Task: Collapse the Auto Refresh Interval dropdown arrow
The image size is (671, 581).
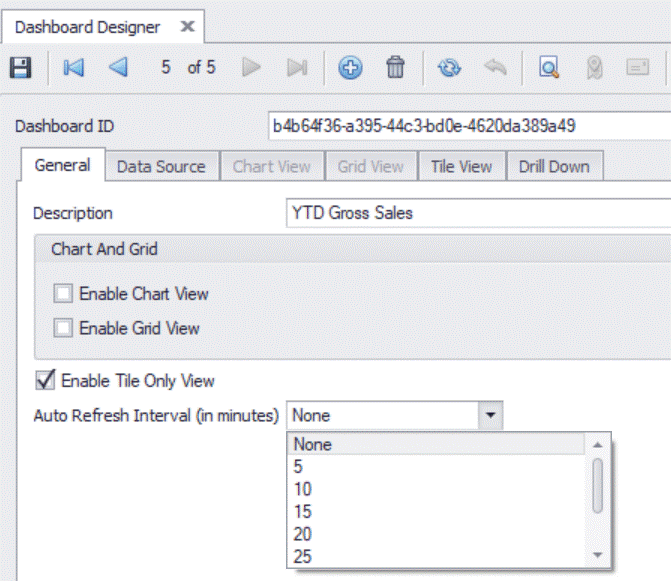Action: click(x=491, y=416)
